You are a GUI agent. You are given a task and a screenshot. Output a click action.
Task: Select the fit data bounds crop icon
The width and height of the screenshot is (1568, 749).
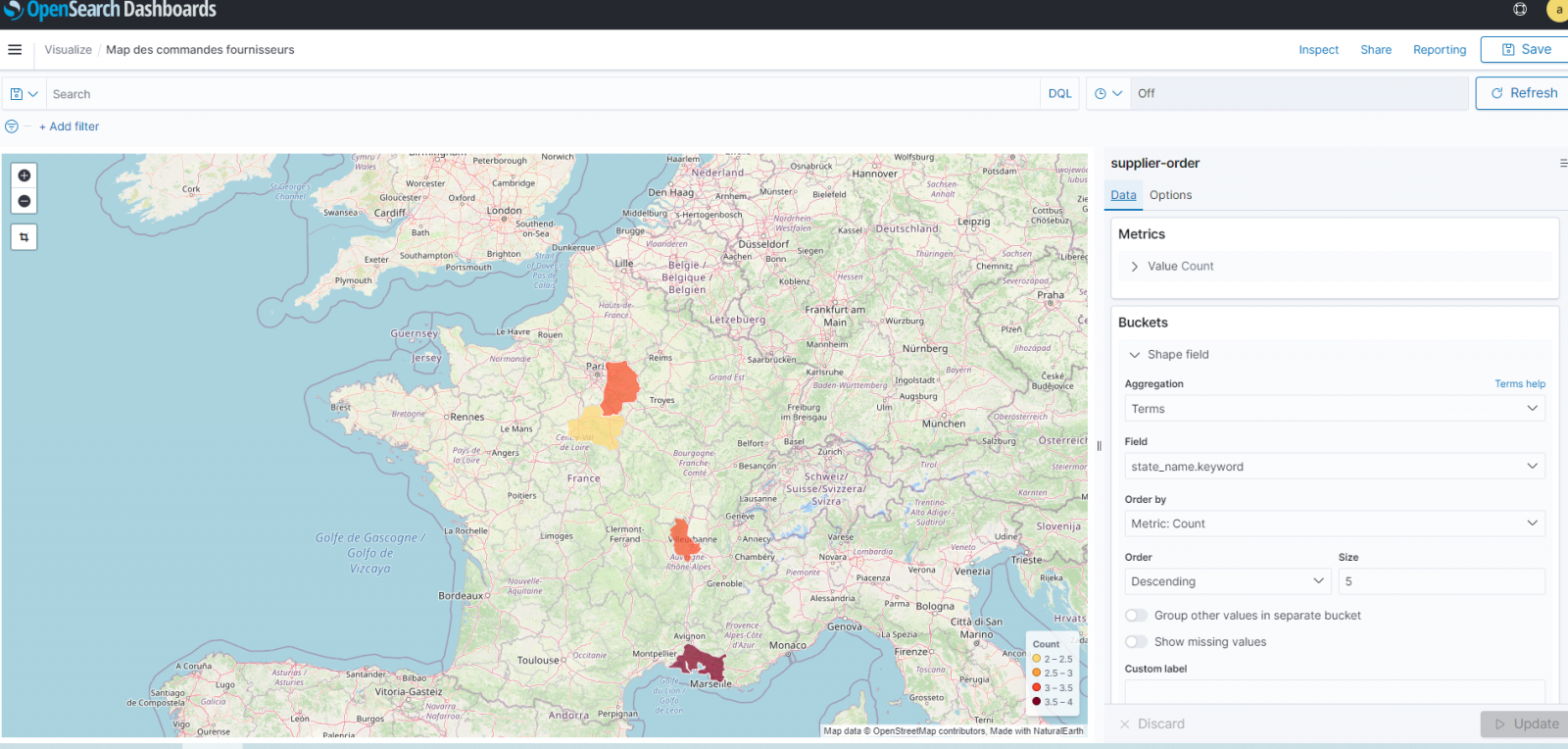click(24, 237)
